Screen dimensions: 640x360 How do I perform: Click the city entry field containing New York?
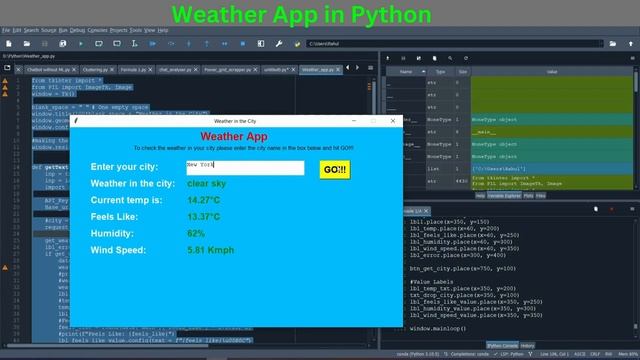click(x=245, y=168)
